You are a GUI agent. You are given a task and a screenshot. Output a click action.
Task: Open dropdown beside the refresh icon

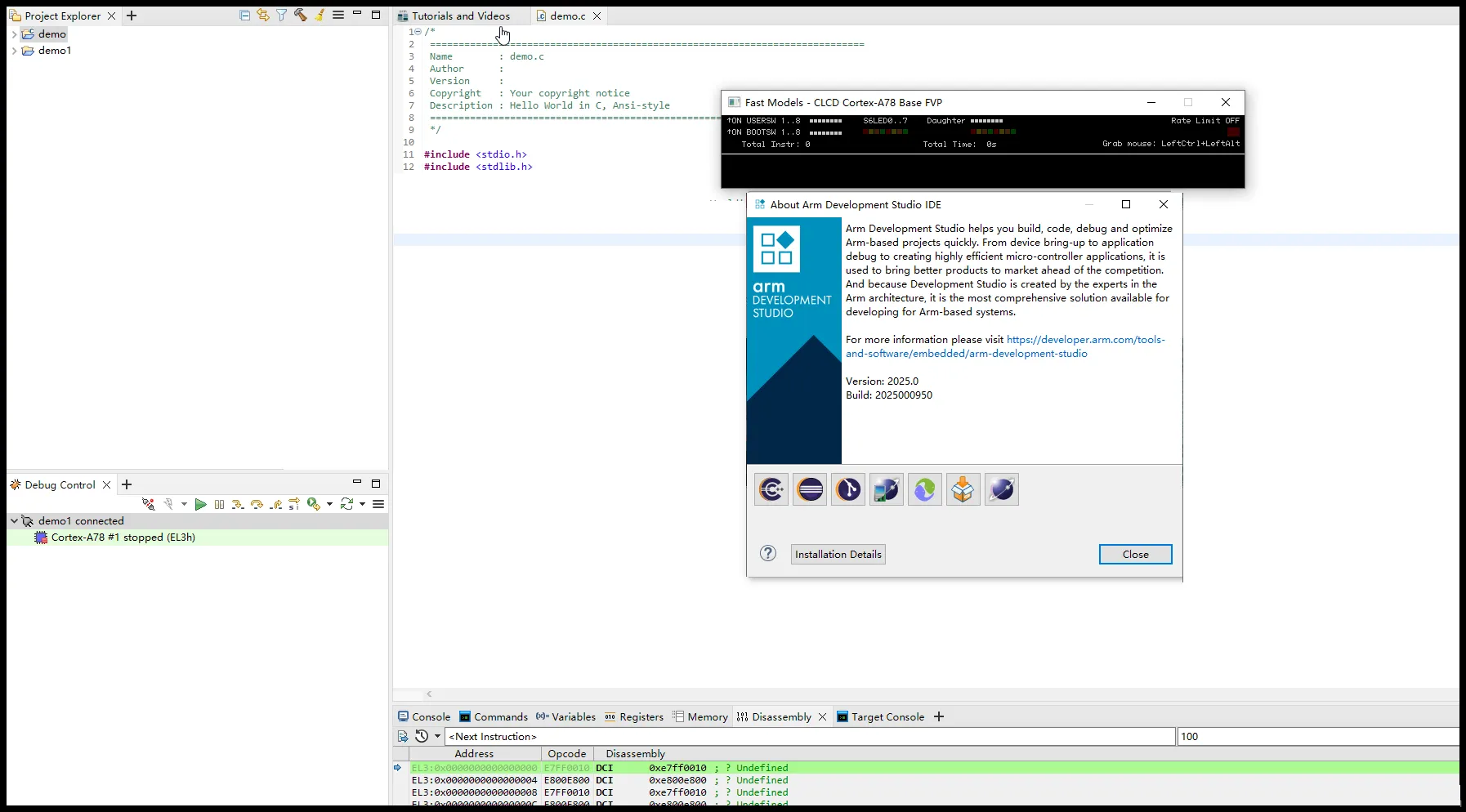tap(362, 505)
